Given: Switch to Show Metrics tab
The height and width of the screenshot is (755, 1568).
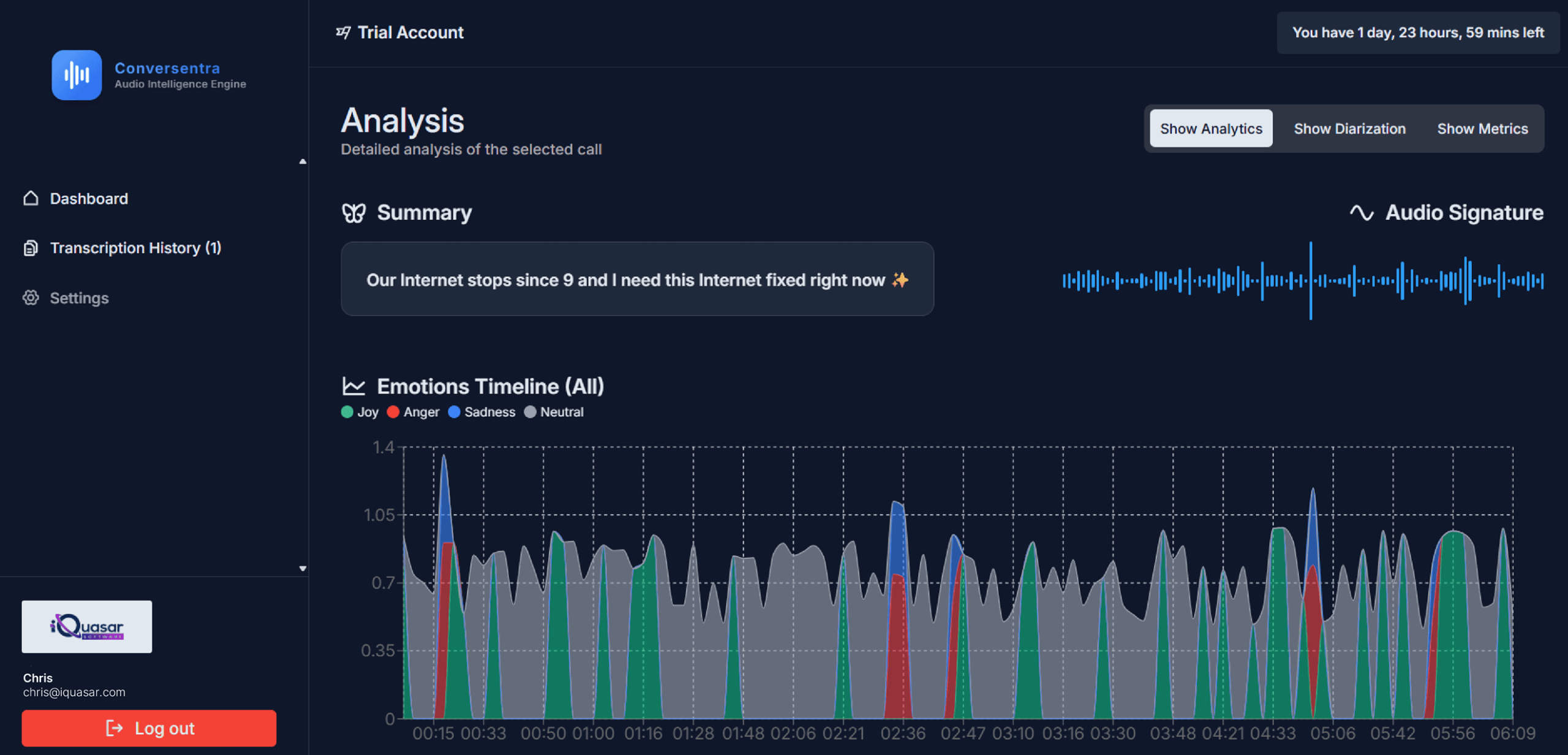Looking at the screenshot, I should 1482,129.
